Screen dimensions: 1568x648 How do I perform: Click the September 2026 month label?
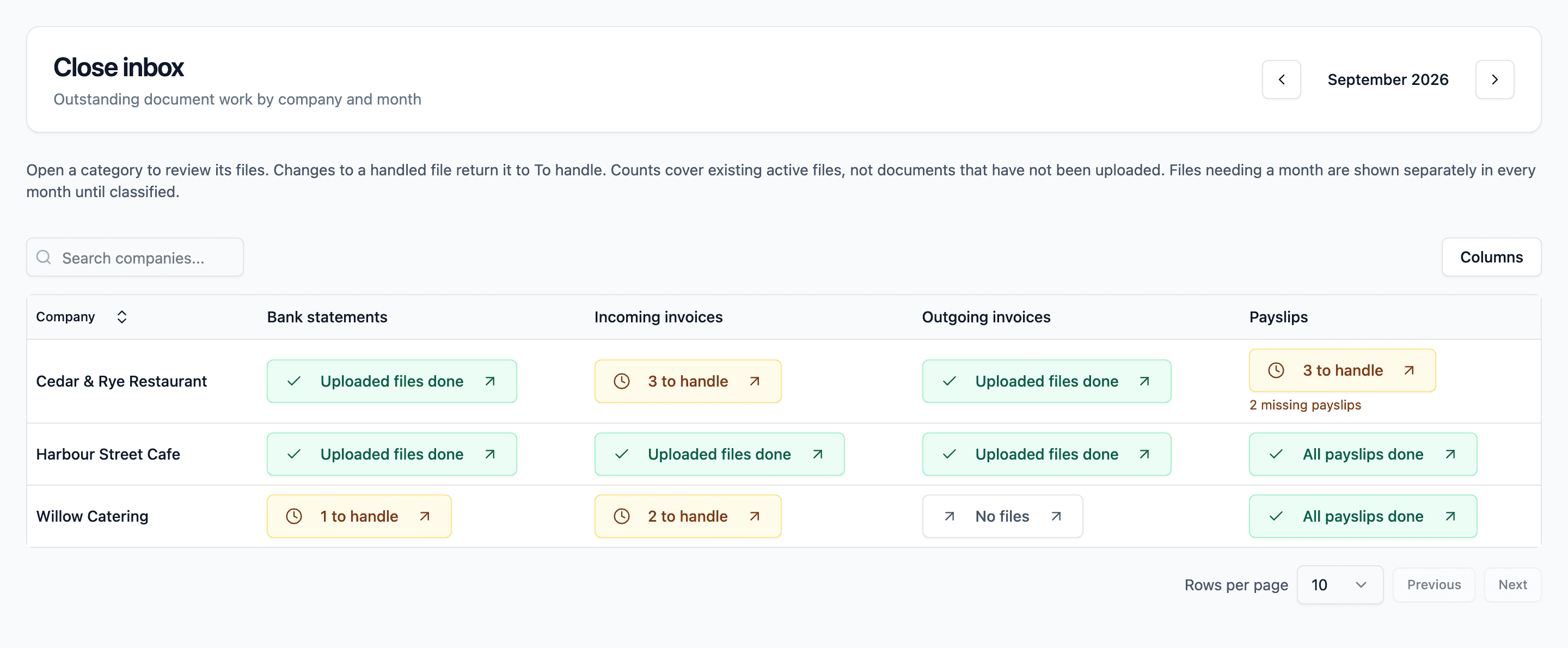1388,79
